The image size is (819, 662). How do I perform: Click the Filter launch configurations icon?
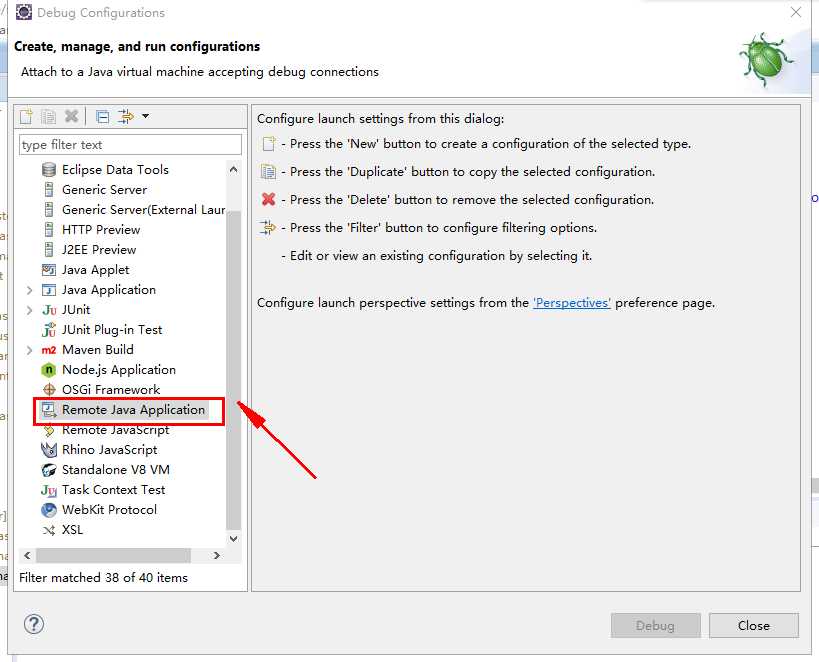click(x=126, y=116)
